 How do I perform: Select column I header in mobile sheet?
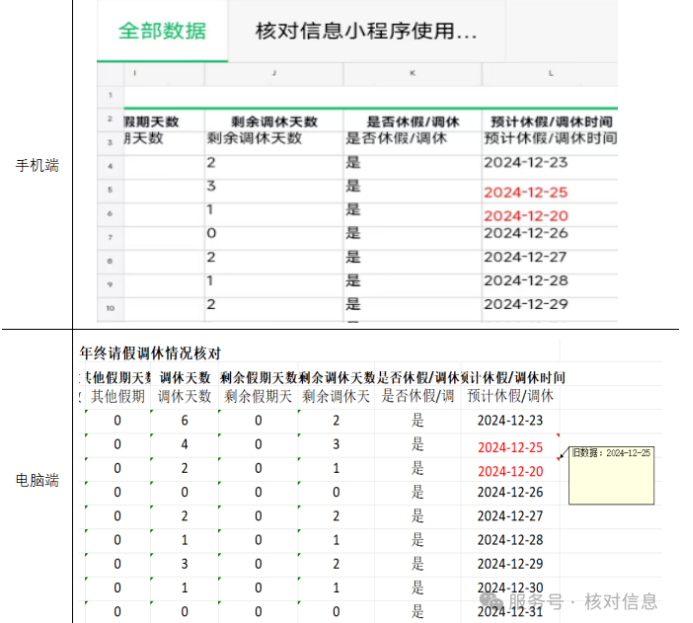click(164, 73)
